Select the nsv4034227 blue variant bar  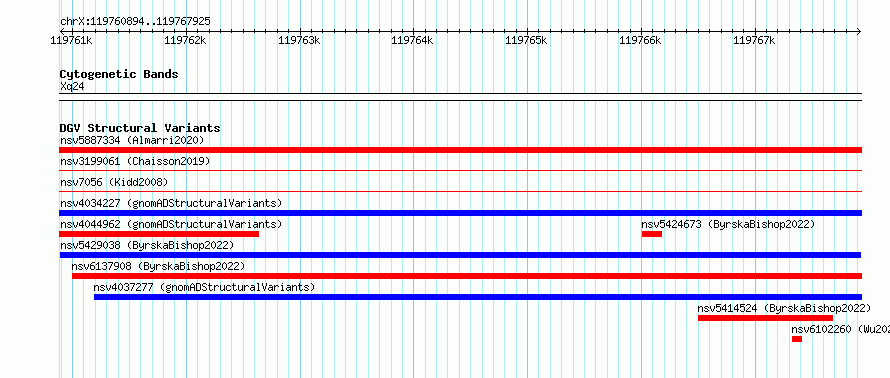point(460,213)
